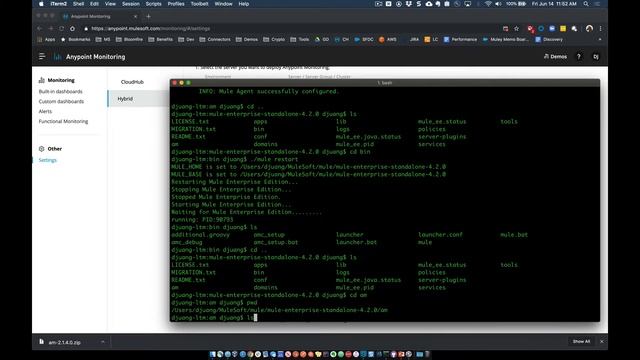The image size is (640, 360).
Task: Open the Connectors bookmark folder
Action: (x=215, y=40)
